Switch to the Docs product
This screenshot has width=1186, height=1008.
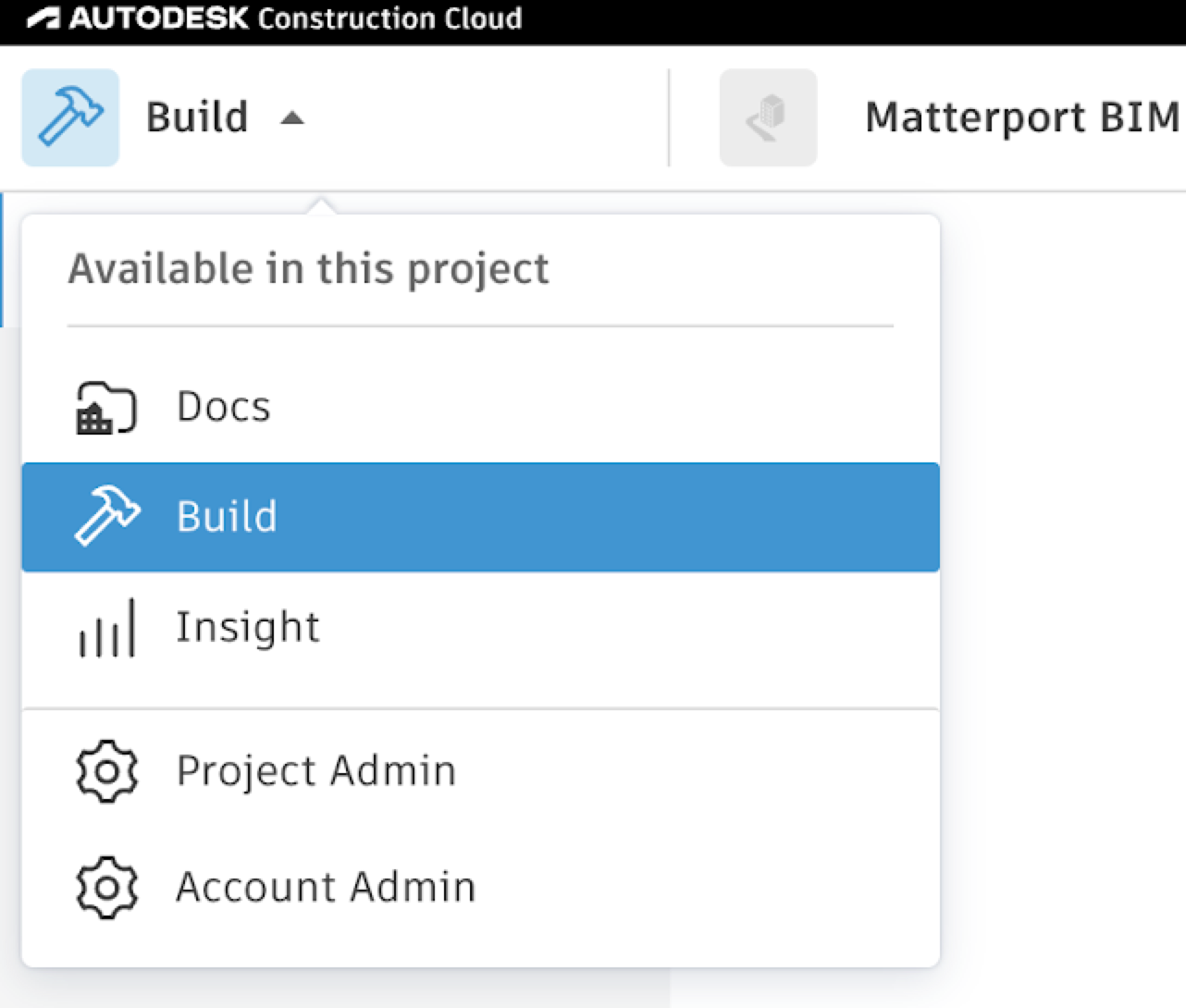pyautogui.click(x=480, y=407)
